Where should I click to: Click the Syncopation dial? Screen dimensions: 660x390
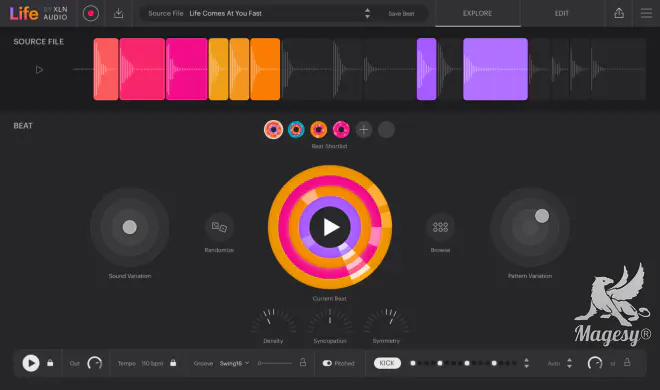pyautogui.click(x=330, y=321)
